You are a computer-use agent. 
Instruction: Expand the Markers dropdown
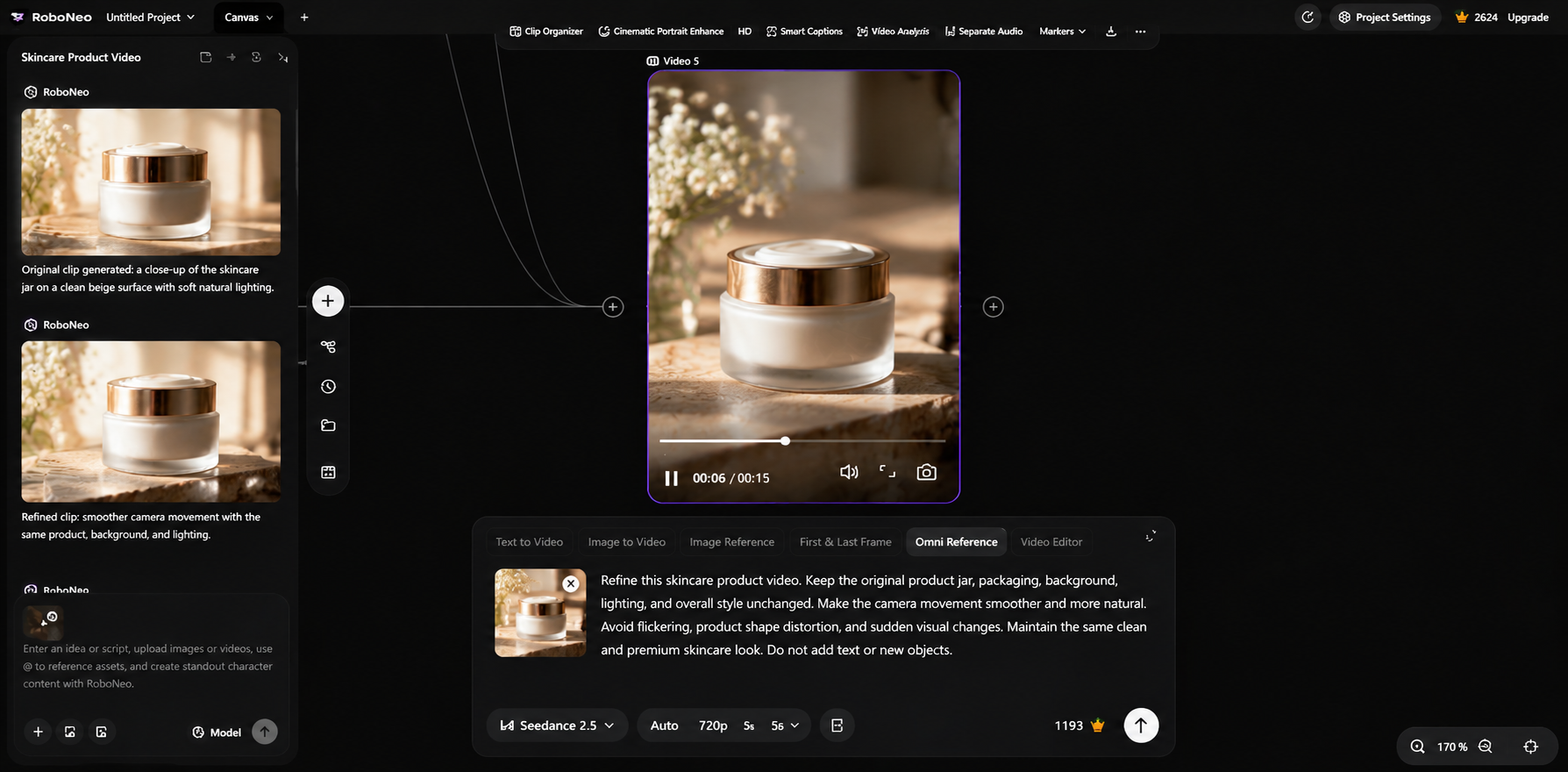(x=1062, y=32)
